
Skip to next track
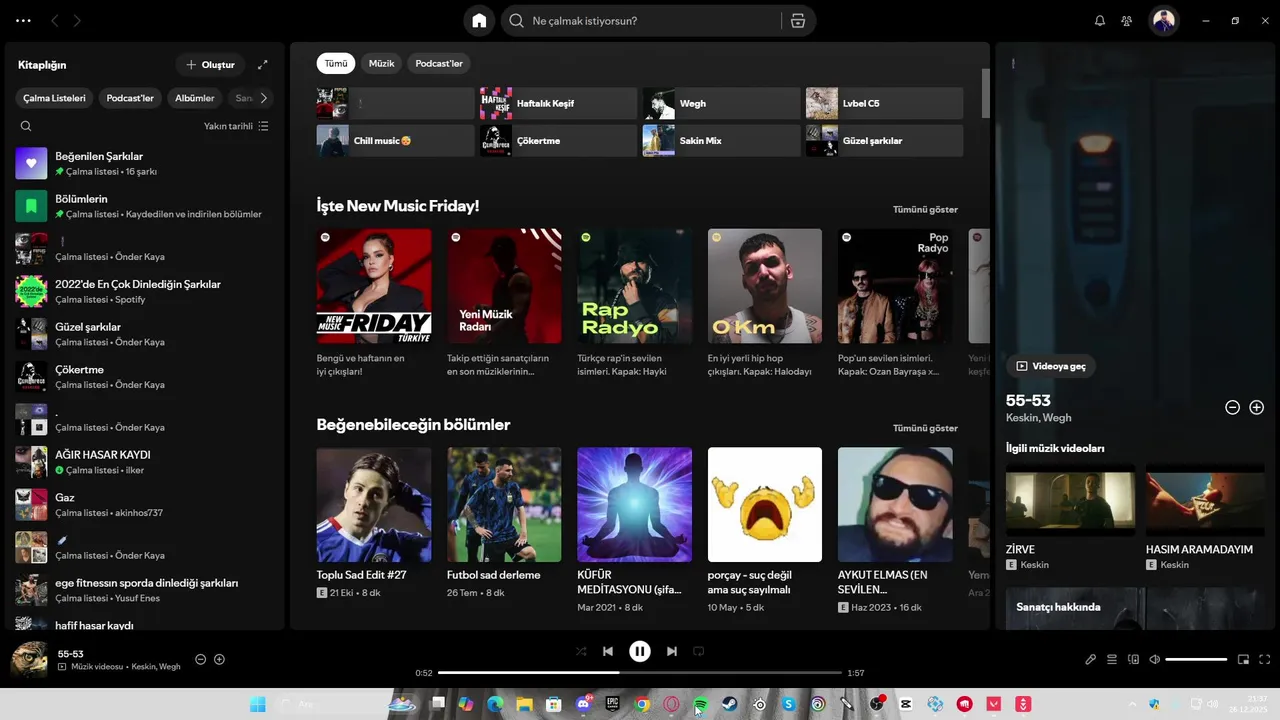pyautogui.click(x=672, y=651)
